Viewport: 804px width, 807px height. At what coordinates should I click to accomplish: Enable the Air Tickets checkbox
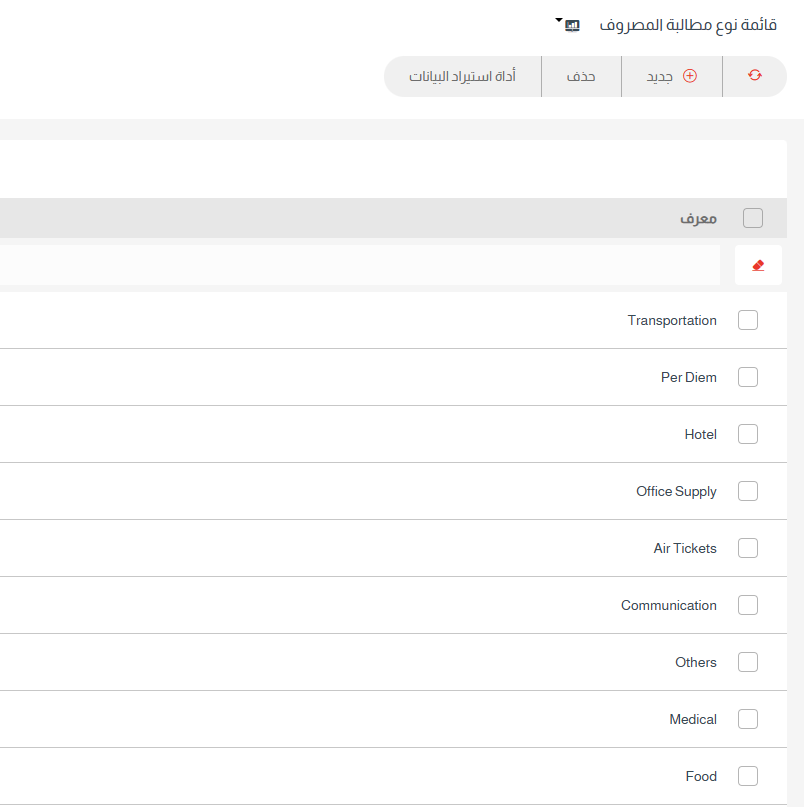[x=748, y=548]
